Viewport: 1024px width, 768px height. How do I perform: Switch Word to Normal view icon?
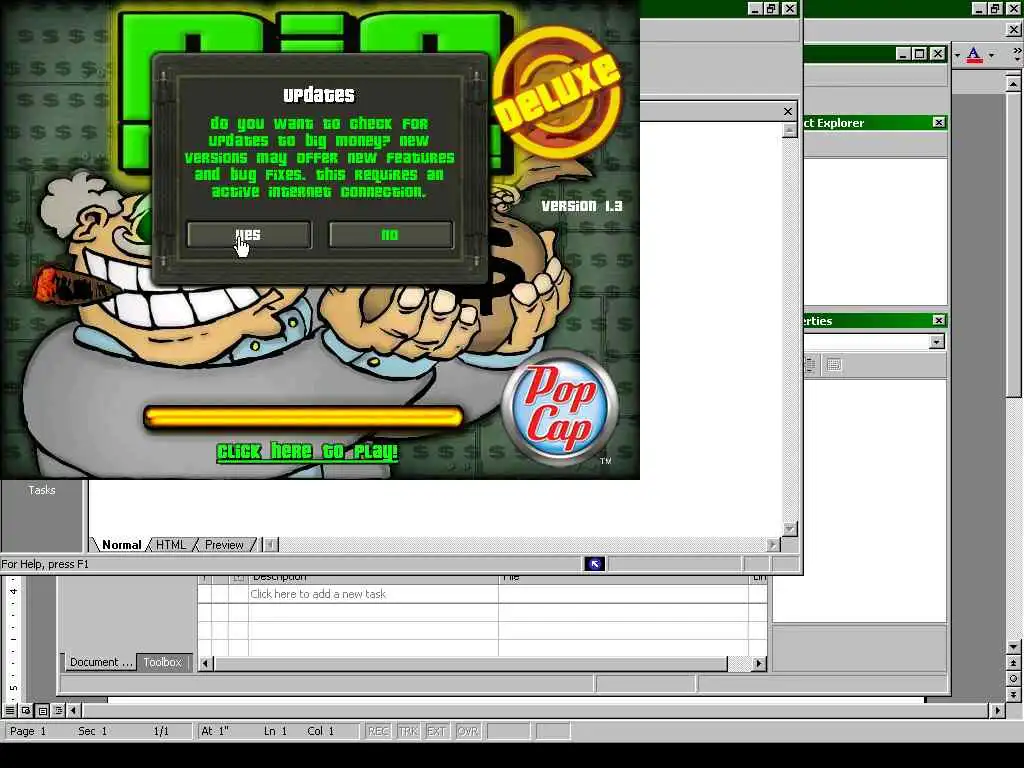coord(10,711)
